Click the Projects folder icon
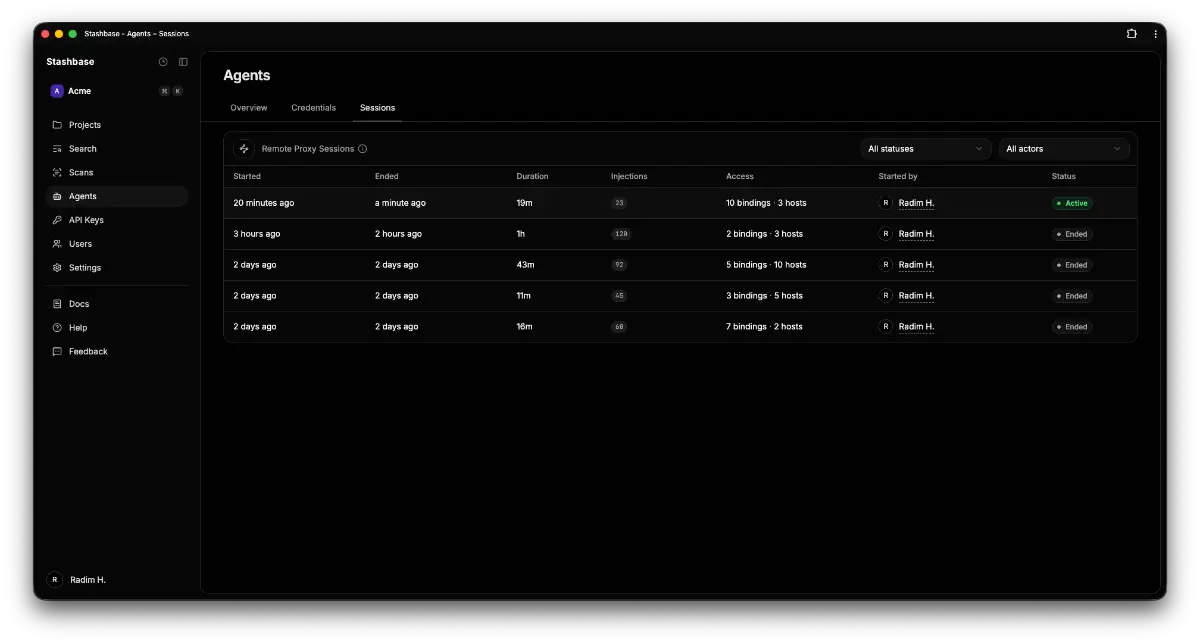 (57, 125)
